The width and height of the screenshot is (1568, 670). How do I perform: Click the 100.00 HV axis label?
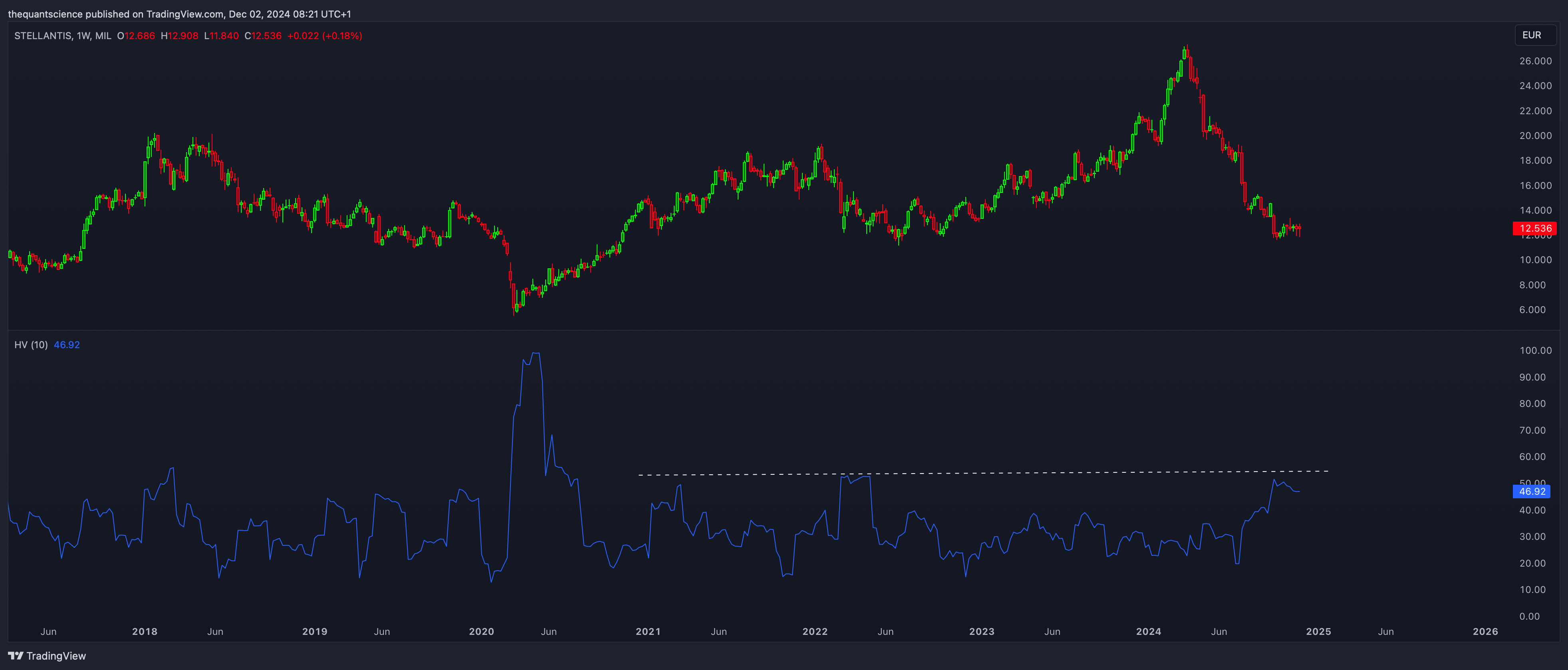[1535, 351]
